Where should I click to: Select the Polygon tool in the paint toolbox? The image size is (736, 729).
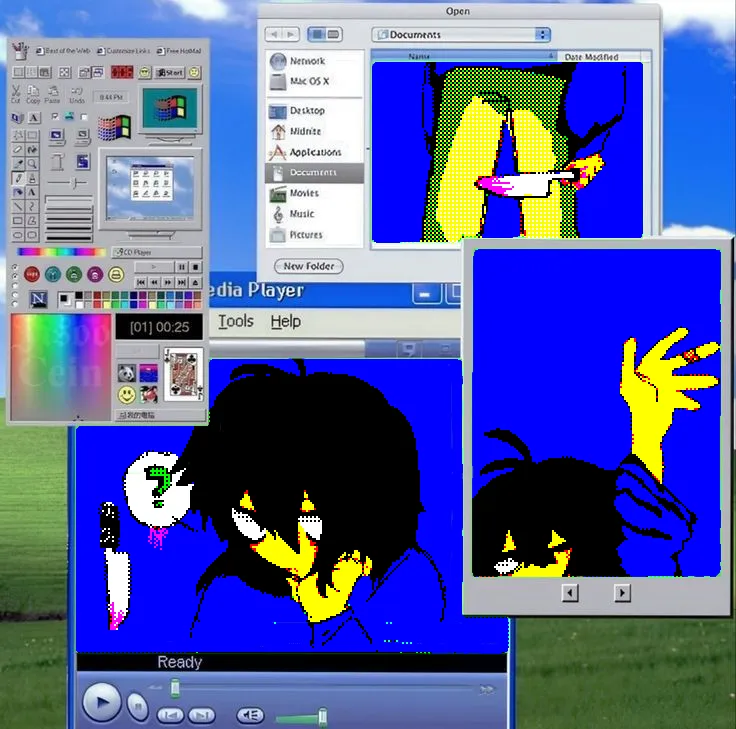[x=32, y=220]
